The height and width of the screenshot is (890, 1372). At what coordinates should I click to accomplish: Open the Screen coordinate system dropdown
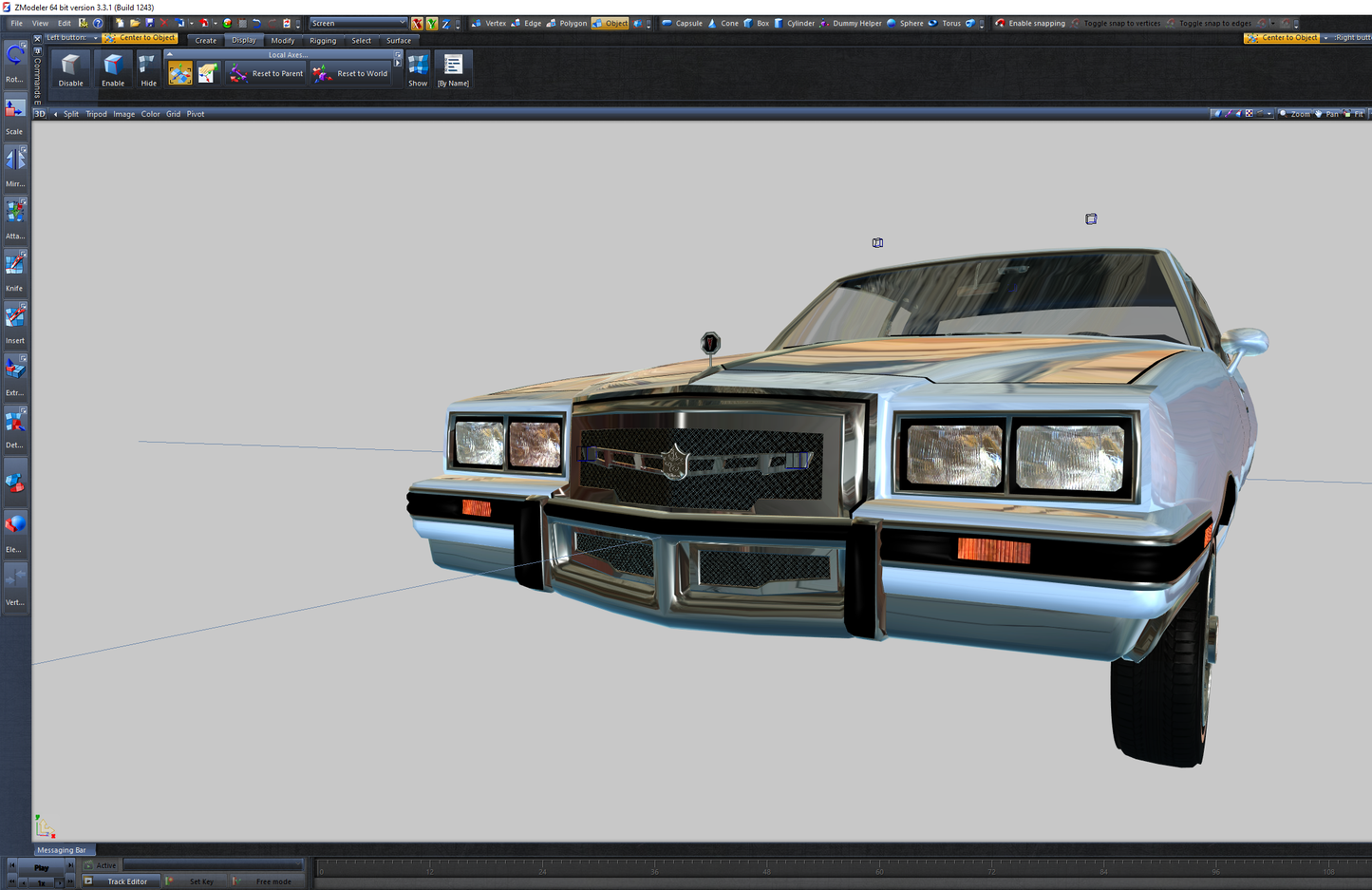coord(358,23)
